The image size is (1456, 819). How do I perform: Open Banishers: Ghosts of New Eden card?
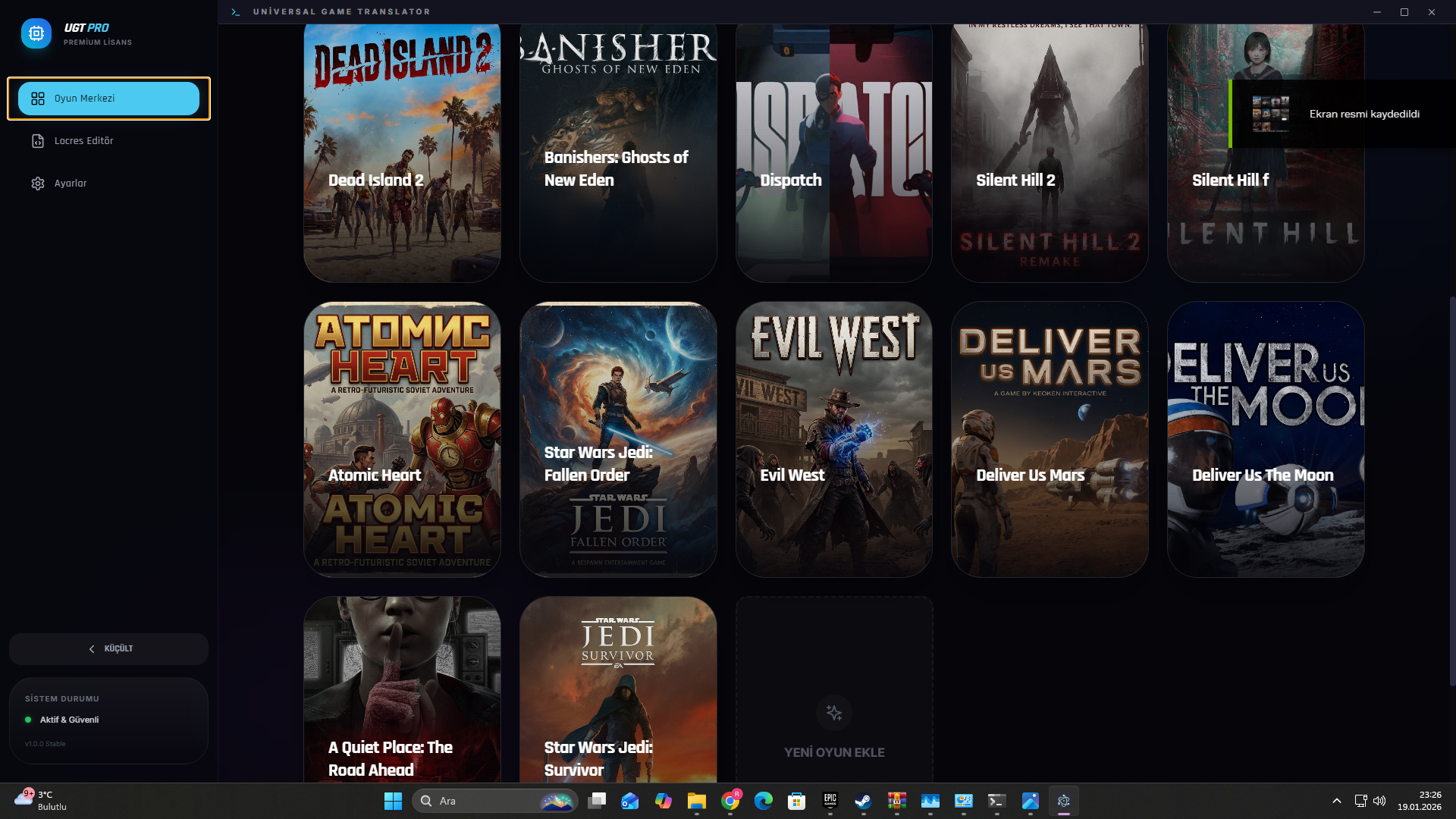[618, 152]
